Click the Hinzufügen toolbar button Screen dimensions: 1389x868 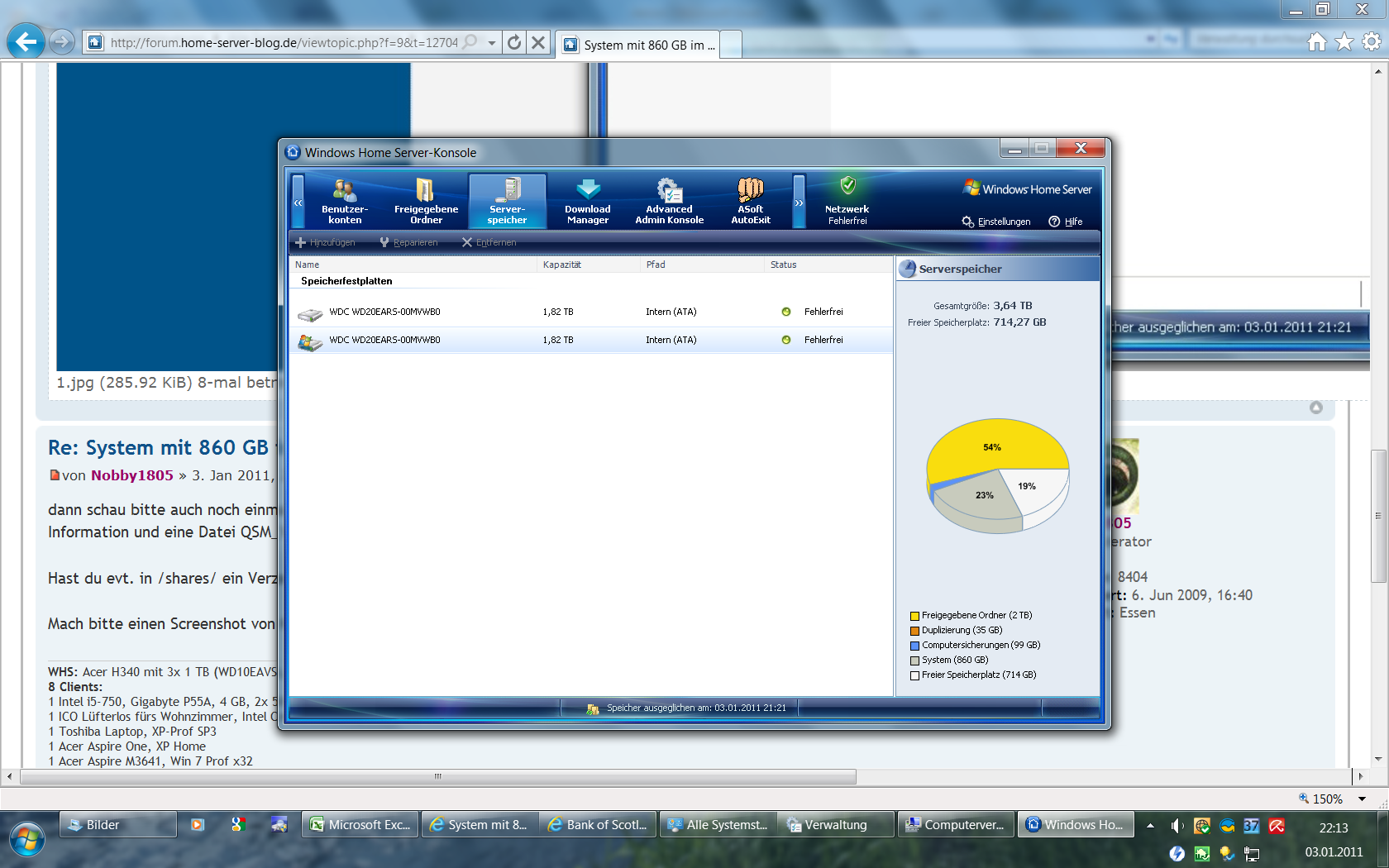325,242
